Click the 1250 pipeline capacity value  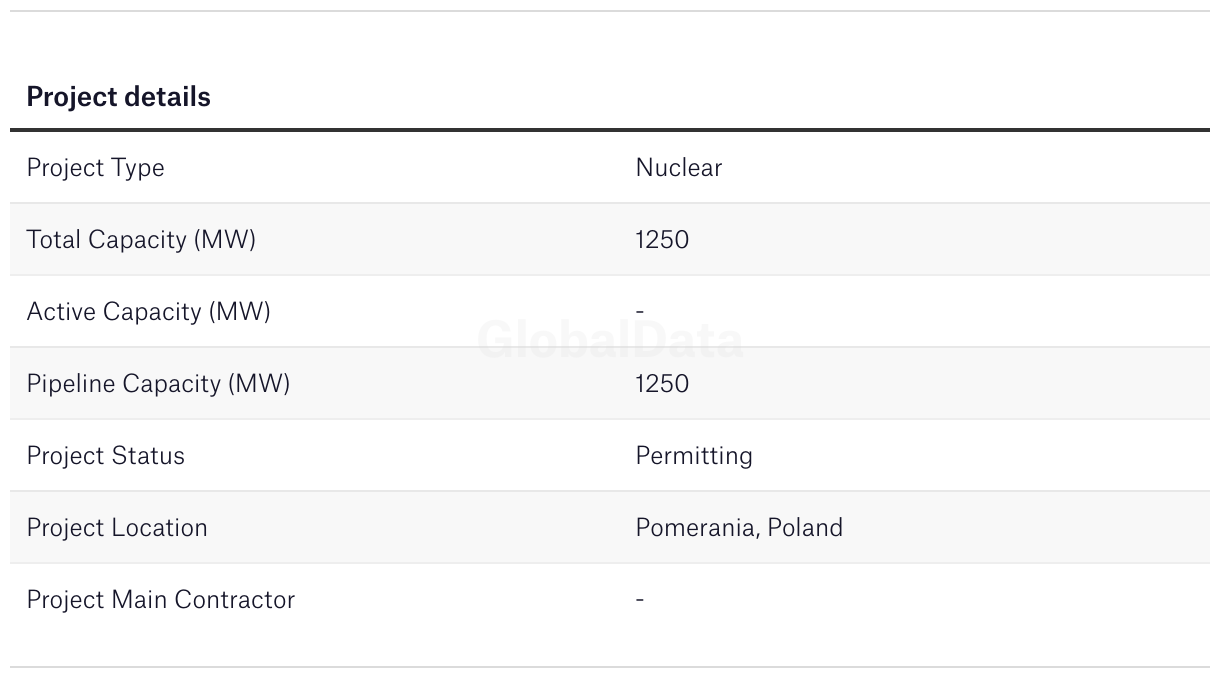662,384
